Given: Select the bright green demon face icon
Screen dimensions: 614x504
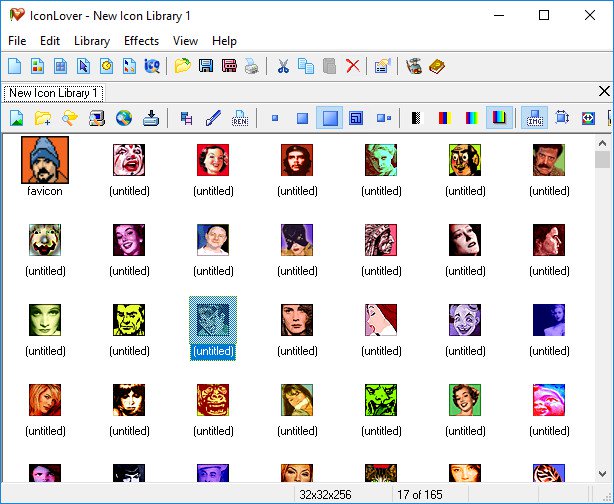Looking at the screenshot, I should 381,399.
